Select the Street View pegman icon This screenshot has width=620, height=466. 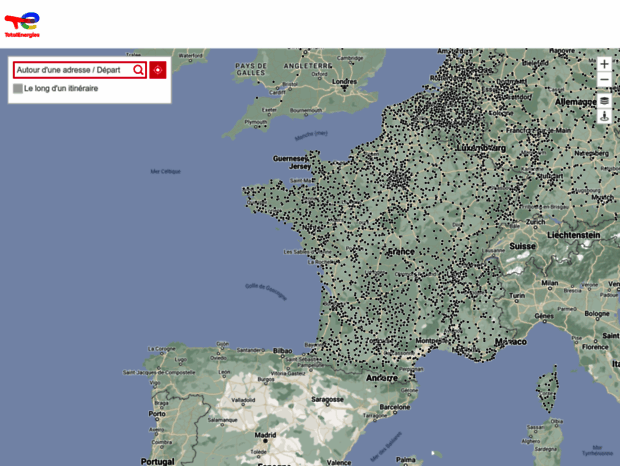tap(604, 116)
